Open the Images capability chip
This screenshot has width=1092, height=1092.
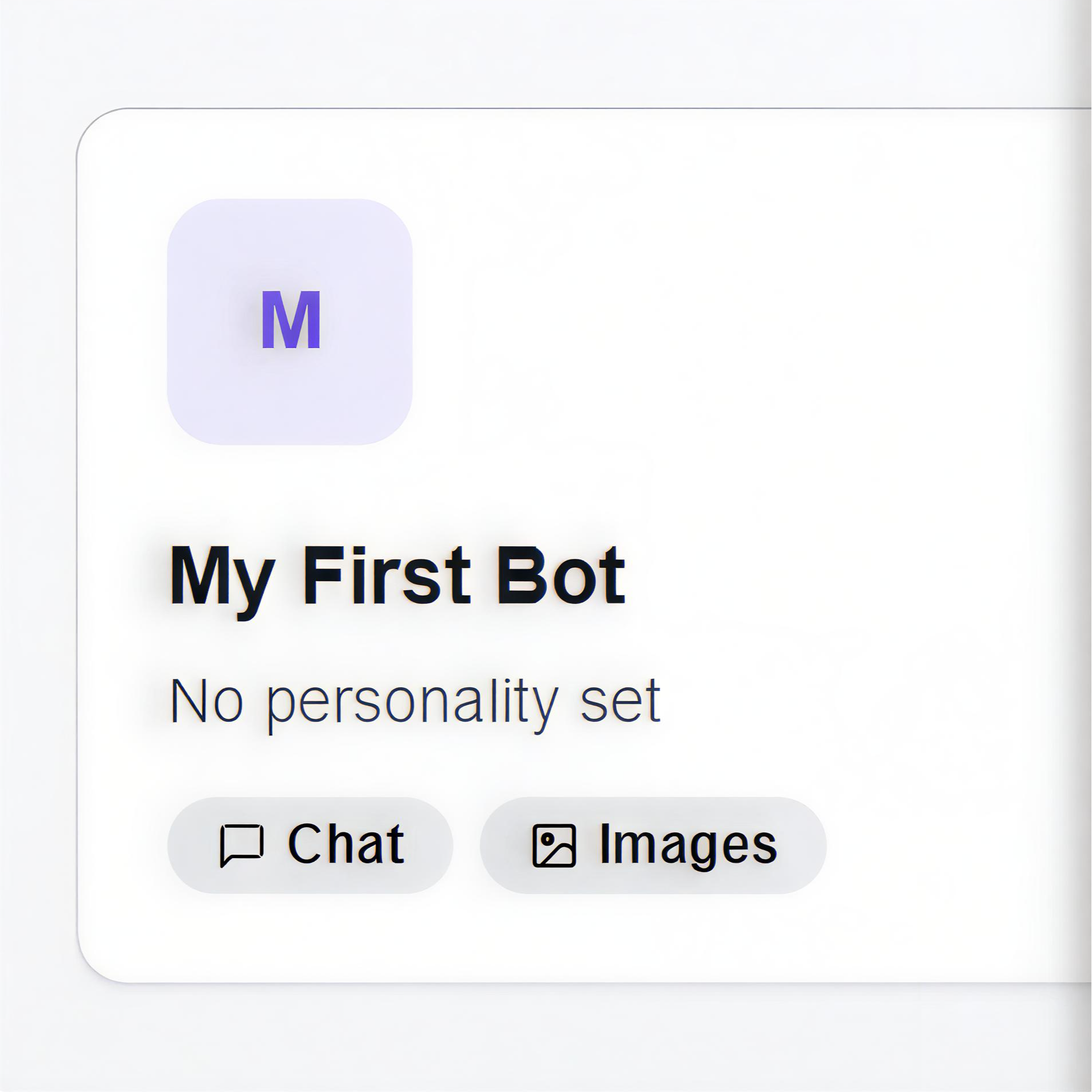point(653,845)
